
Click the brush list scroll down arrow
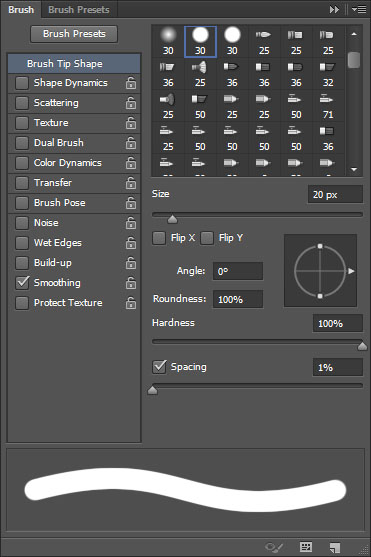pyautogui.click(x=354, y=169)
